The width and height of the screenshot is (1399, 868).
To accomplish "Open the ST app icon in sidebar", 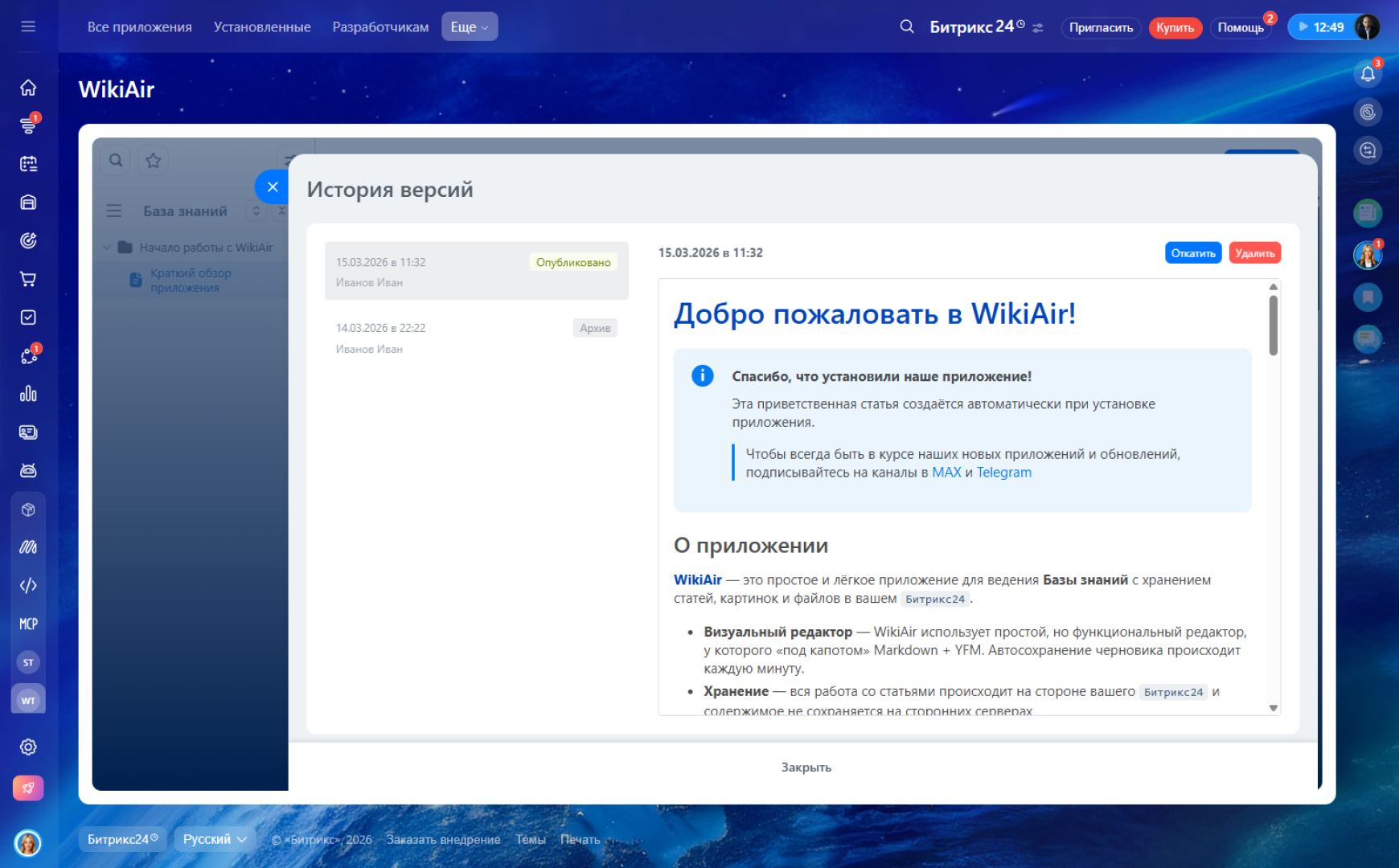I will [x=28, y=662].
